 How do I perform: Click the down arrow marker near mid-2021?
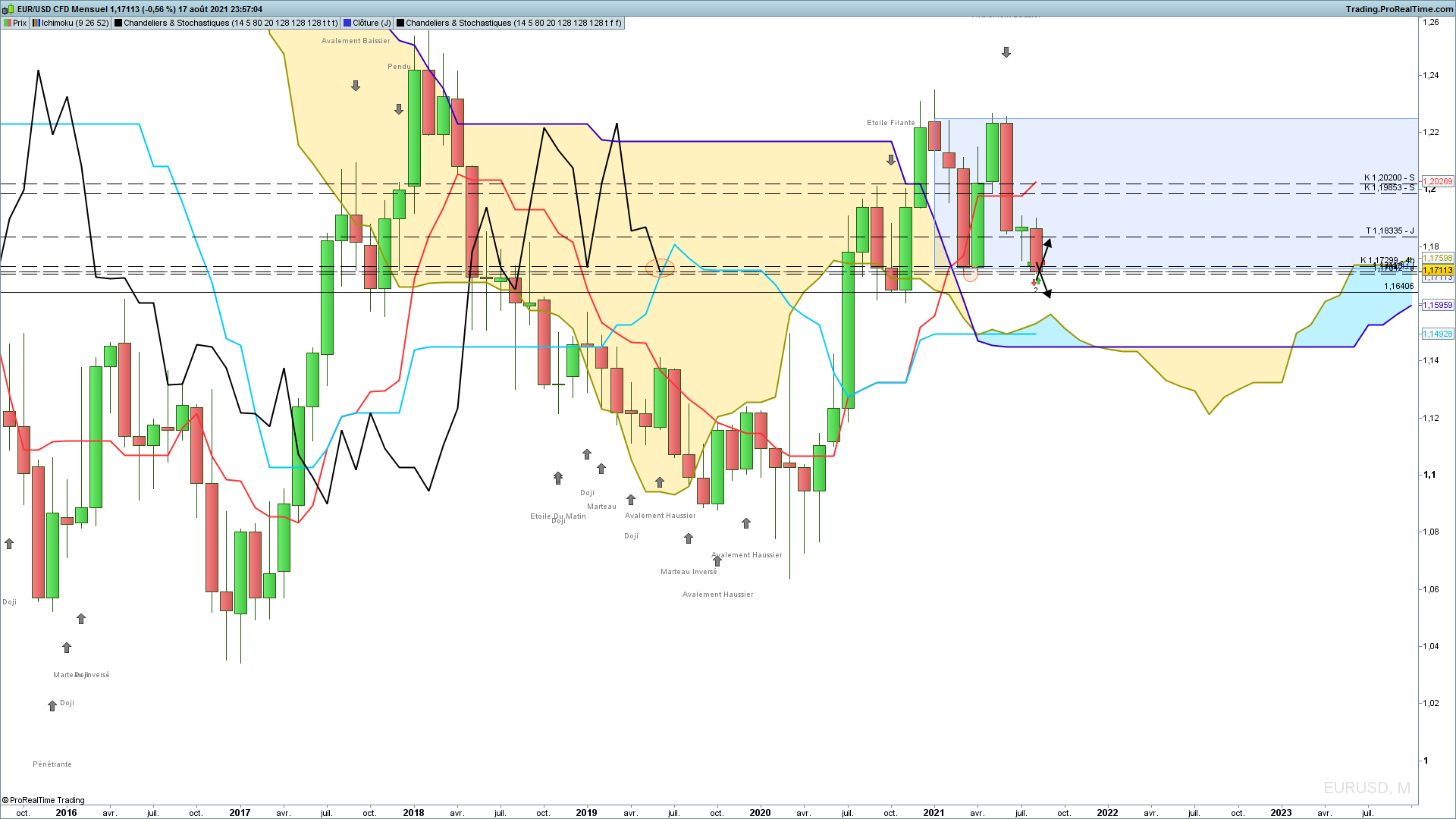point(1006,52)
